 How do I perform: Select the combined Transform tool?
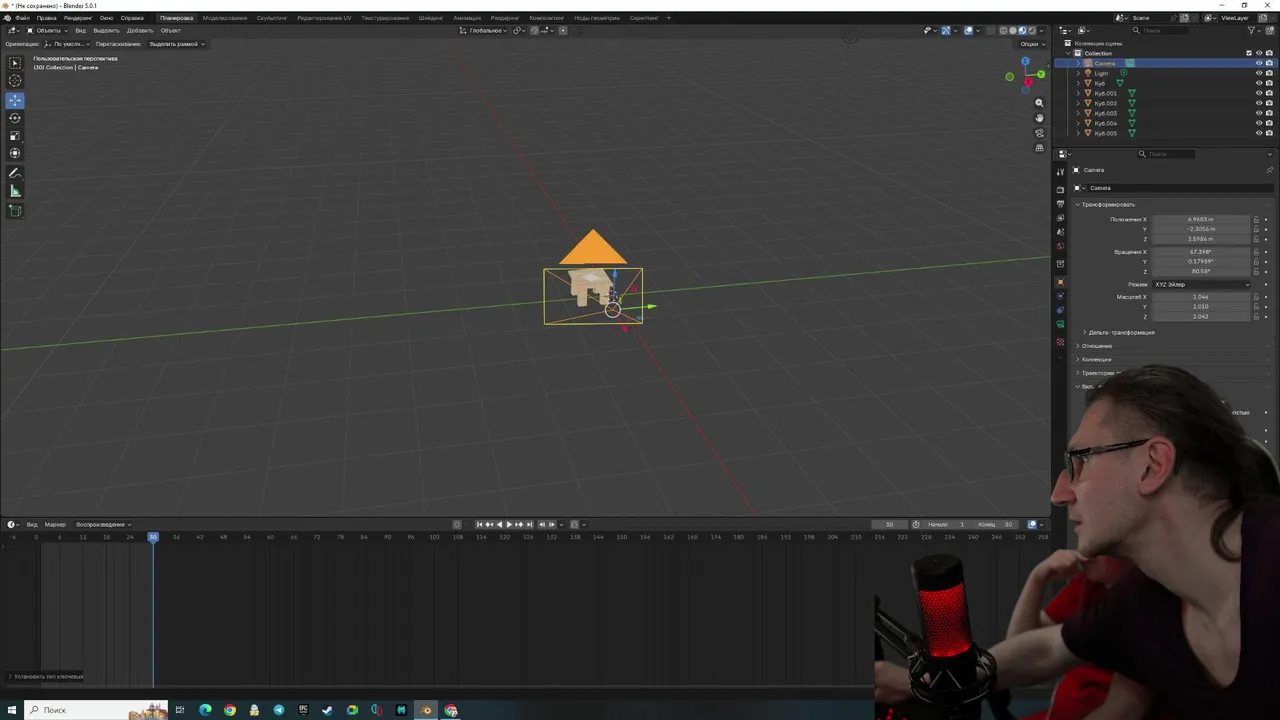[15, 153]
